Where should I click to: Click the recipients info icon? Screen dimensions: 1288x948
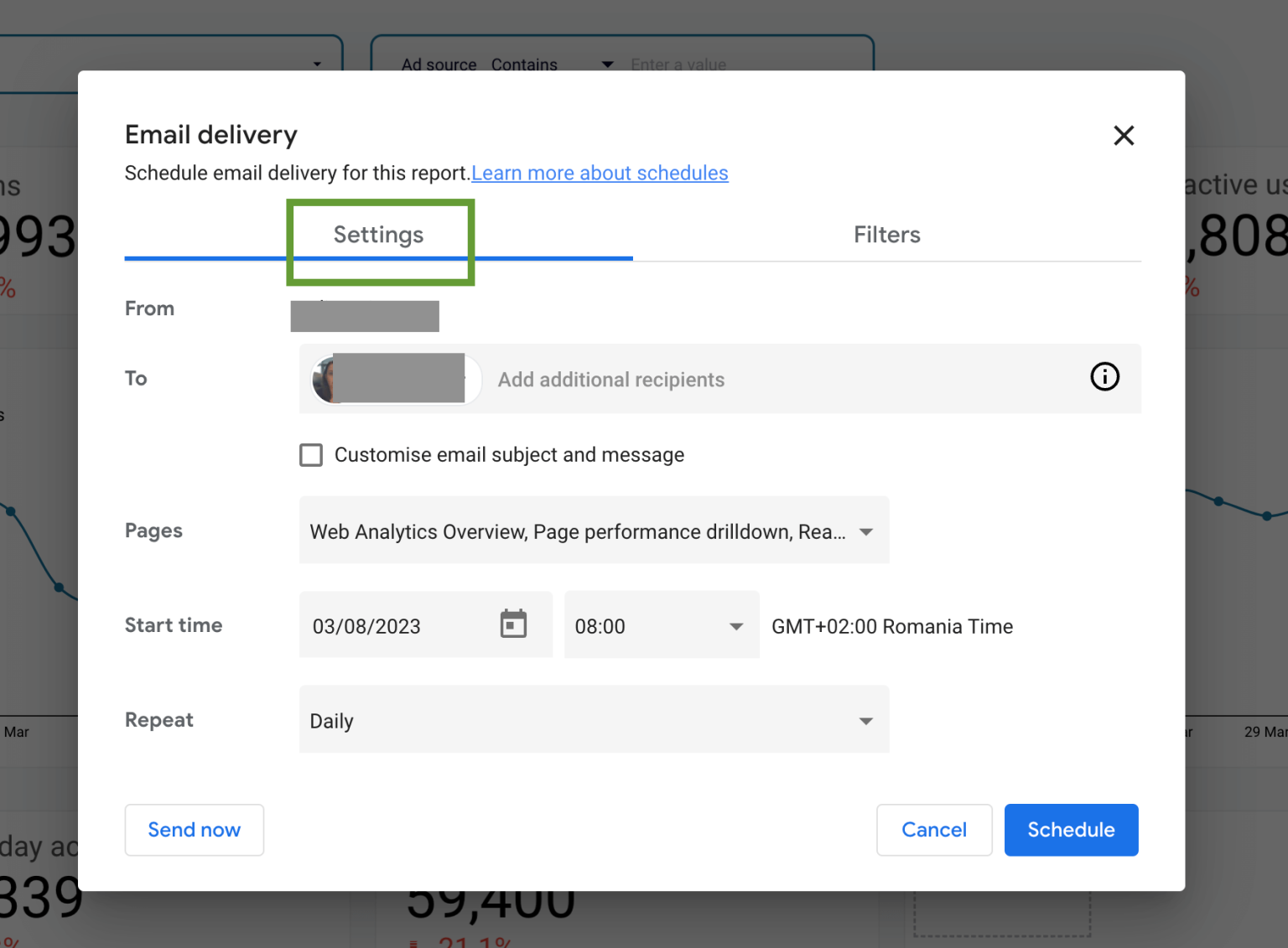1104,377
